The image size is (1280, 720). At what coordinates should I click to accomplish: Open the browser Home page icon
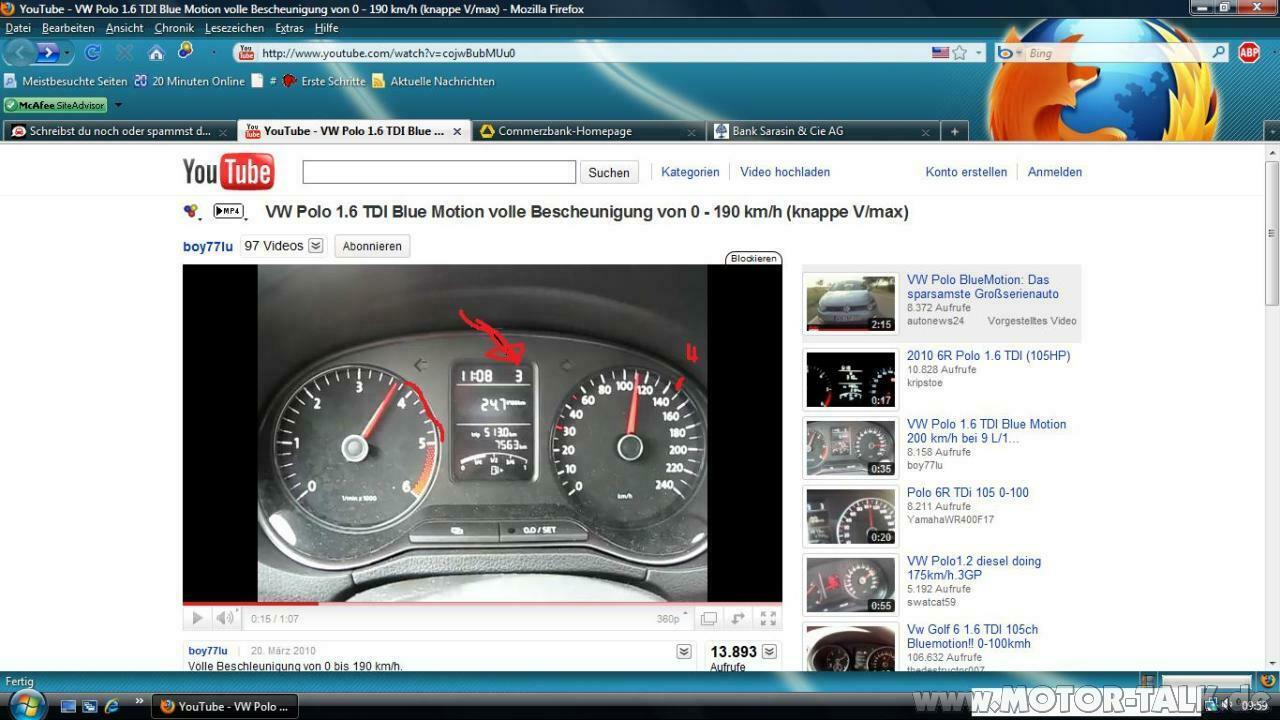tap(156, 52)
